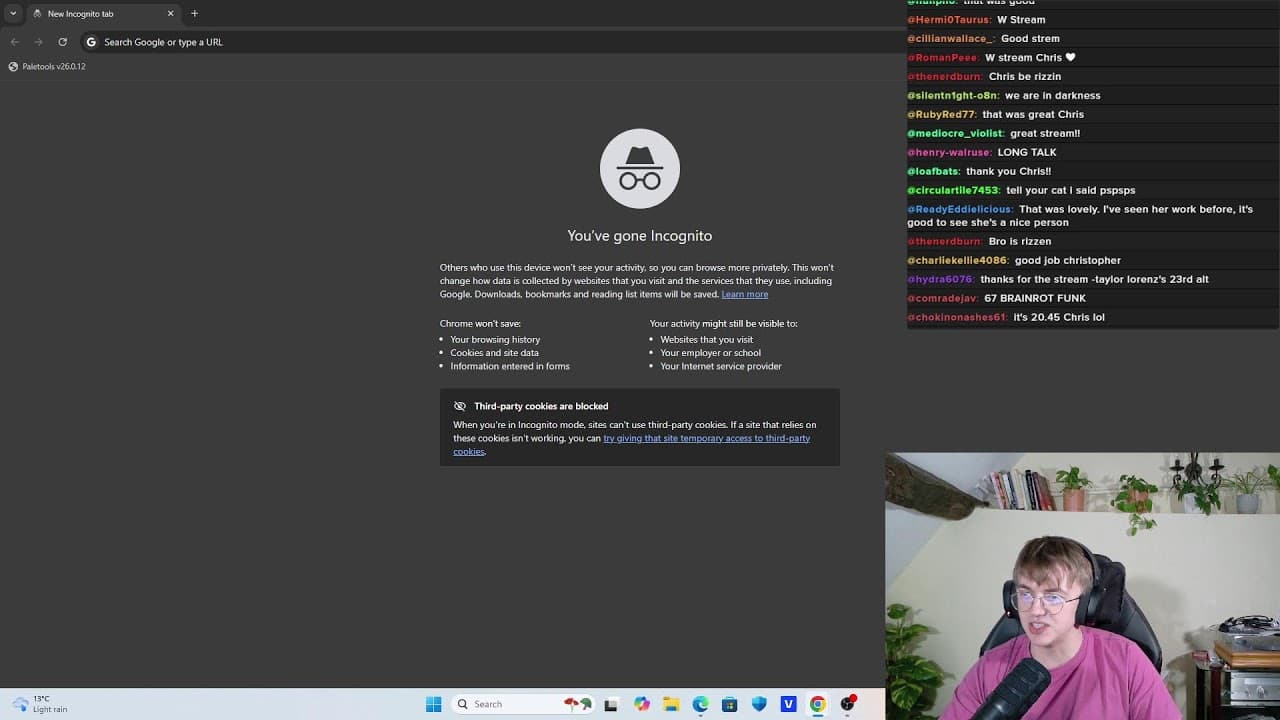The image size is (1280, 720).
Task: Click the Incognito hat and glasses icon
Action: (x=640, y=168)
